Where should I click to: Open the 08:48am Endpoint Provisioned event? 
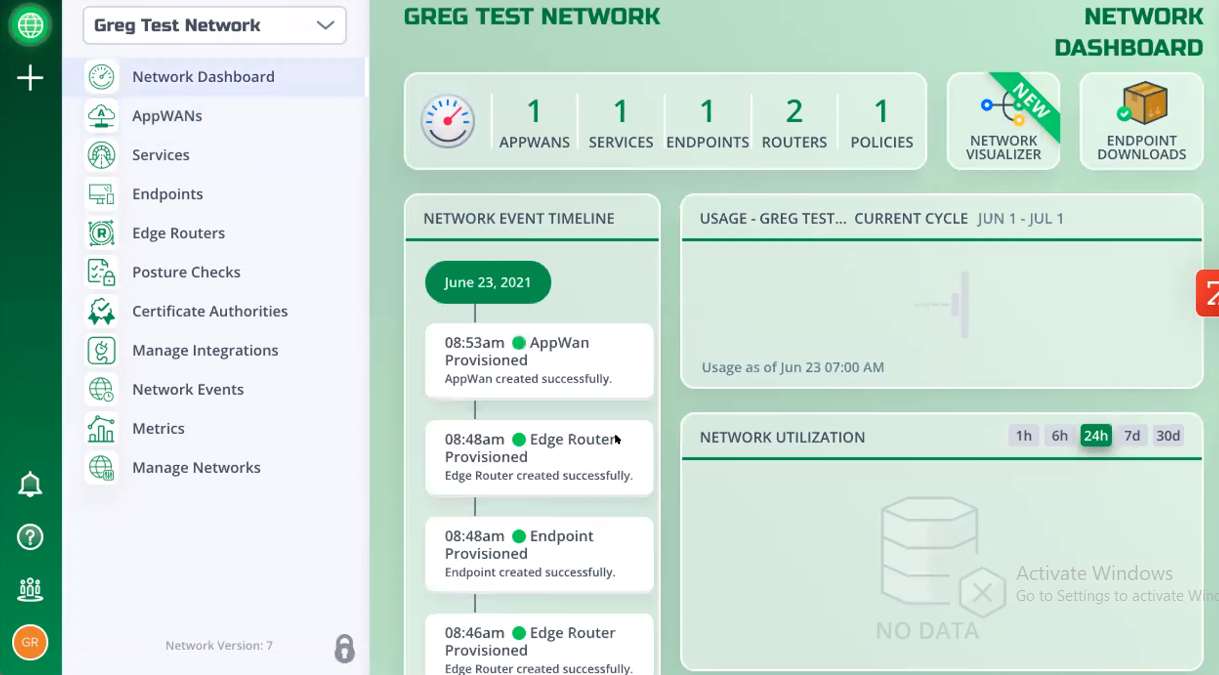pyautogui.click(x=539, y=554)
